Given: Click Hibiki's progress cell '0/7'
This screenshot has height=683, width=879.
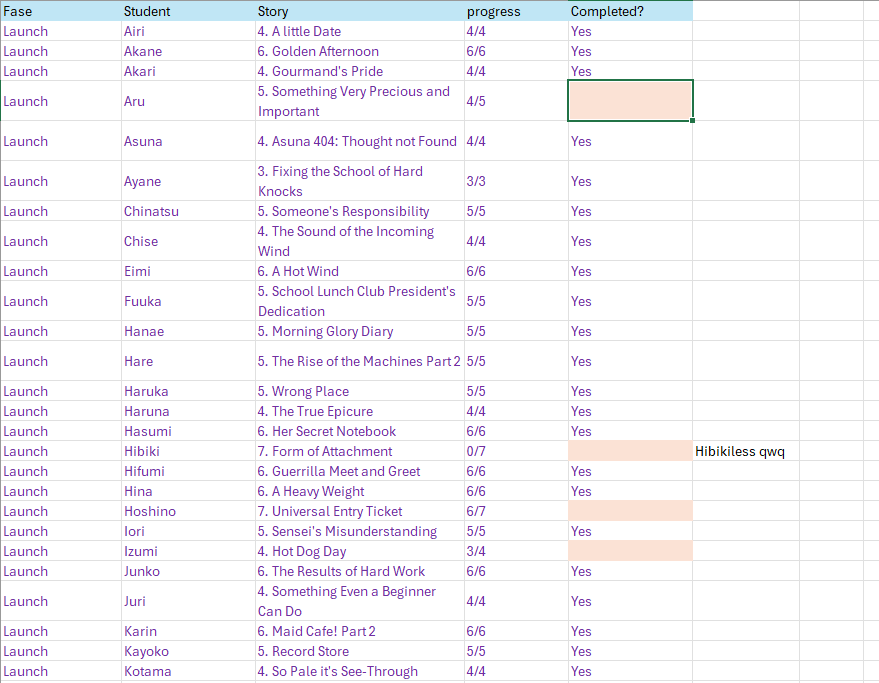Looking at the screenshot, I should click(516, 451).
